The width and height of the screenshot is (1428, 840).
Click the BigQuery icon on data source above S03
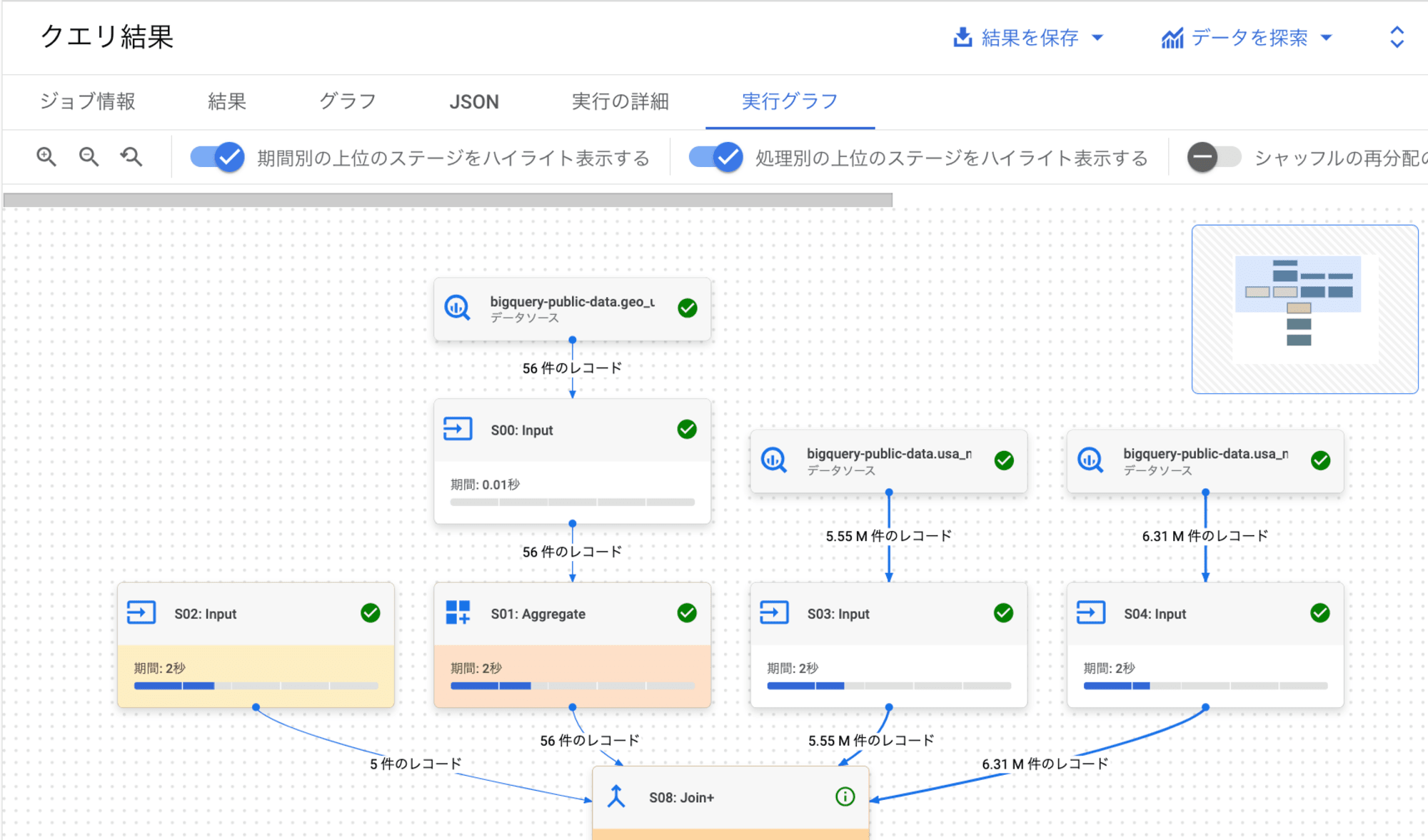[x=774, y=460]
